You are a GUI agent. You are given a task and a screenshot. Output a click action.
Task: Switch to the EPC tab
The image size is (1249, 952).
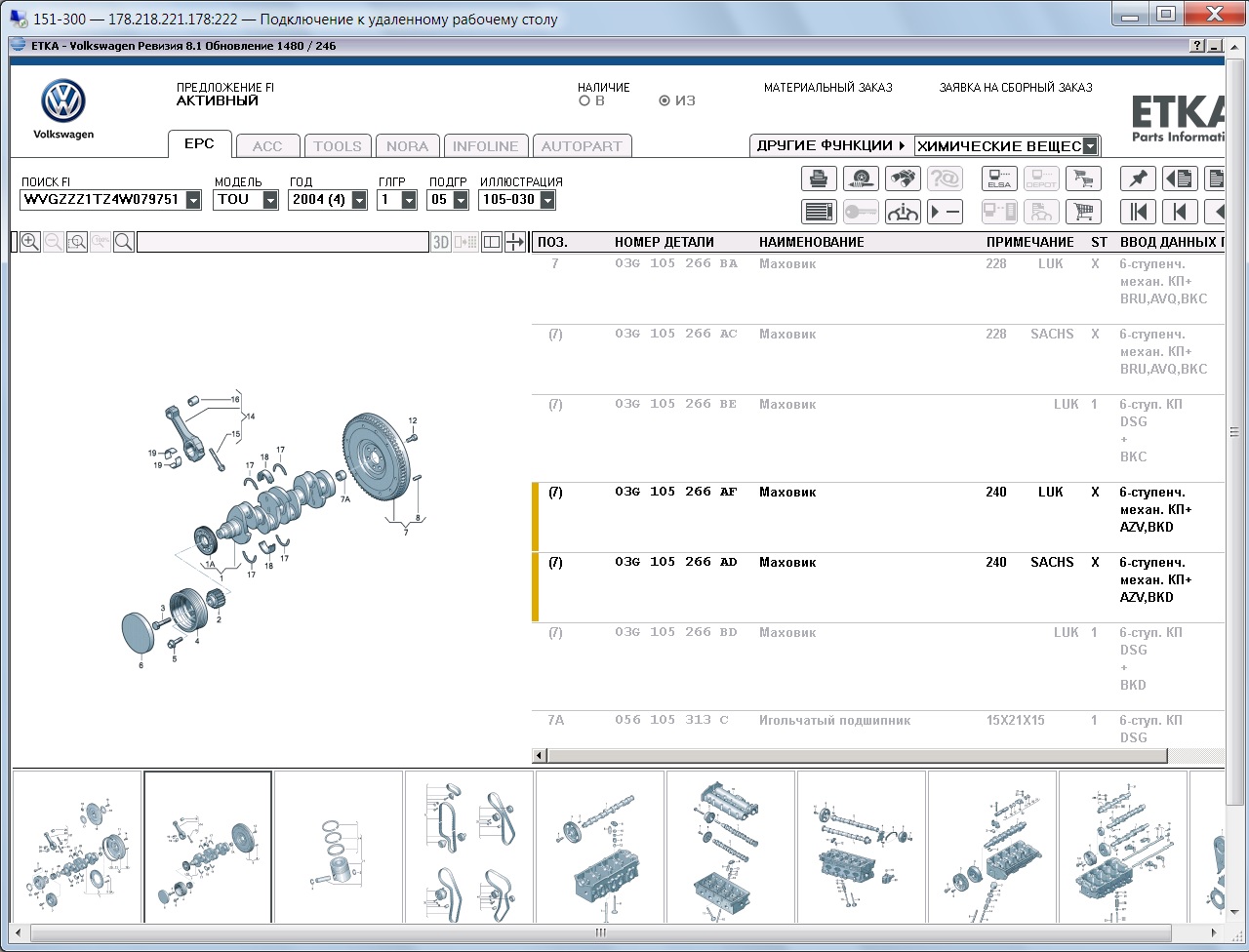pos(199,144)
